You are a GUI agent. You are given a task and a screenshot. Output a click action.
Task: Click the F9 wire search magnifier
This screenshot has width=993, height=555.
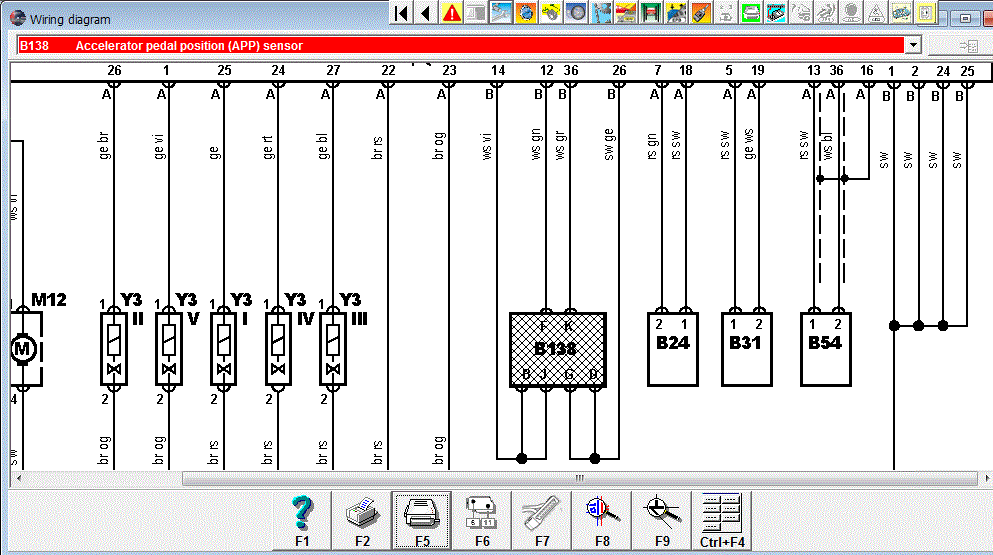[x=660, y=520]
